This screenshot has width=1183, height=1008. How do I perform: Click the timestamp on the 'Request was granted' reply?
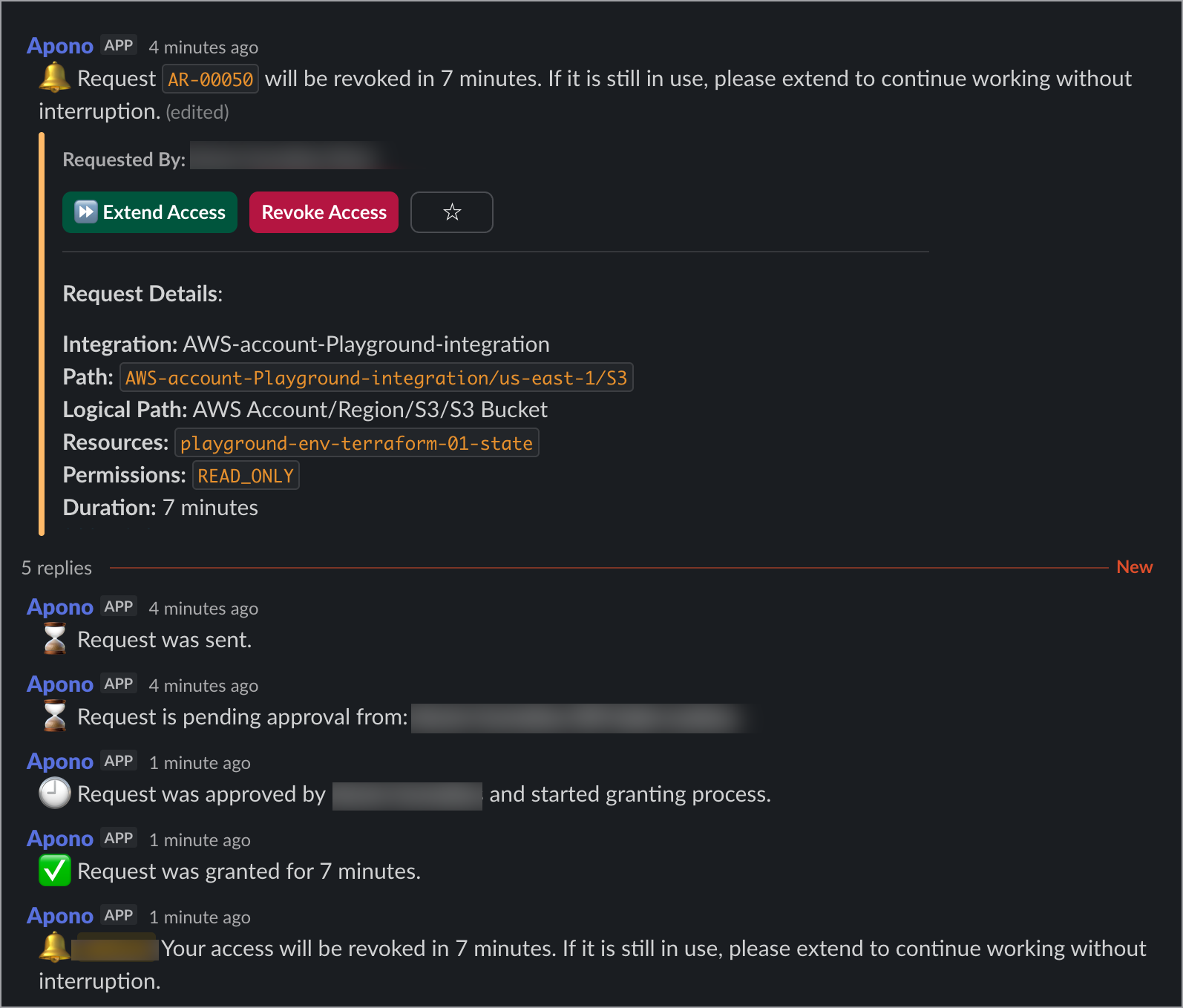[x=200, y=840]
